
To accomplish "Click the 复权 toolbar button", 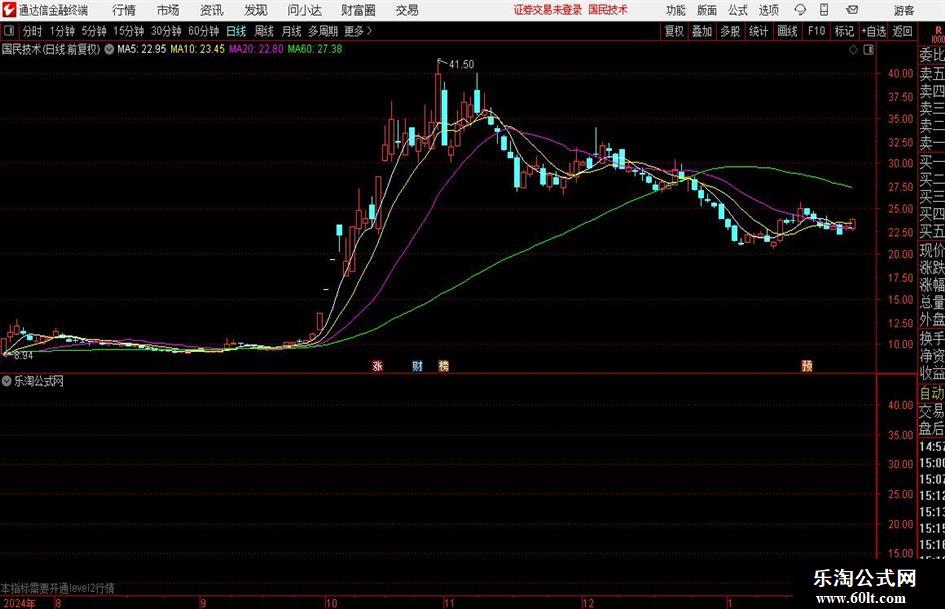I will (x=674, y=31).
